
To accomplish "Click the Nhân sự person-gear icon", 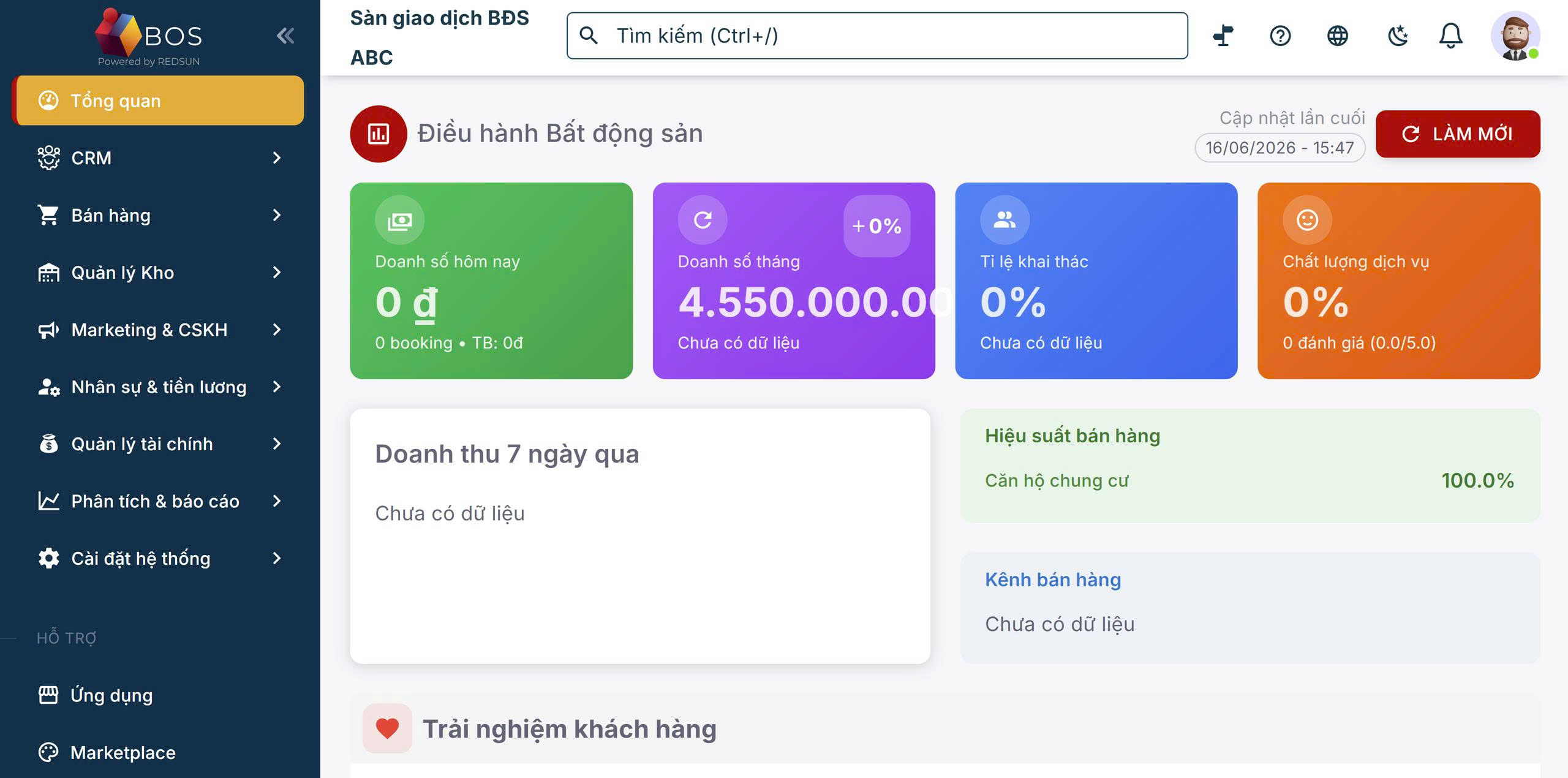I will [48, 387].
